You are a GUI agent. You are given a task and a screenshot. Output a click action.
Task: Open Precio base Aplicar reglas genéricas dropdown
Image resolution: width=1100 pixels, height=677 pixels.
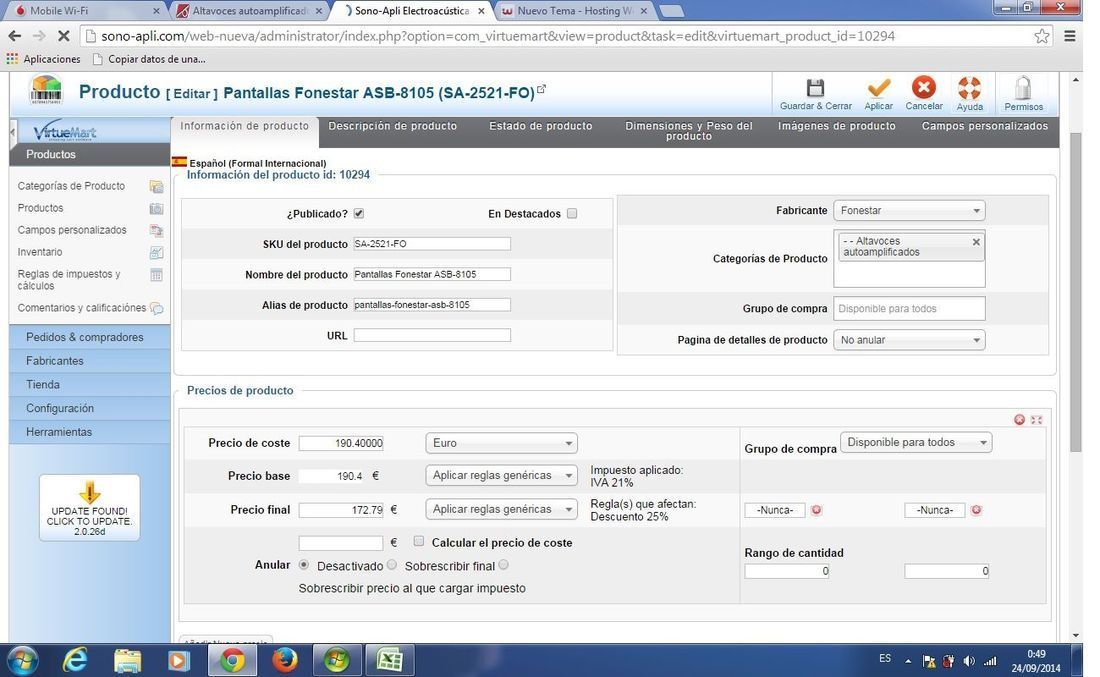click(x=502, y=475)
